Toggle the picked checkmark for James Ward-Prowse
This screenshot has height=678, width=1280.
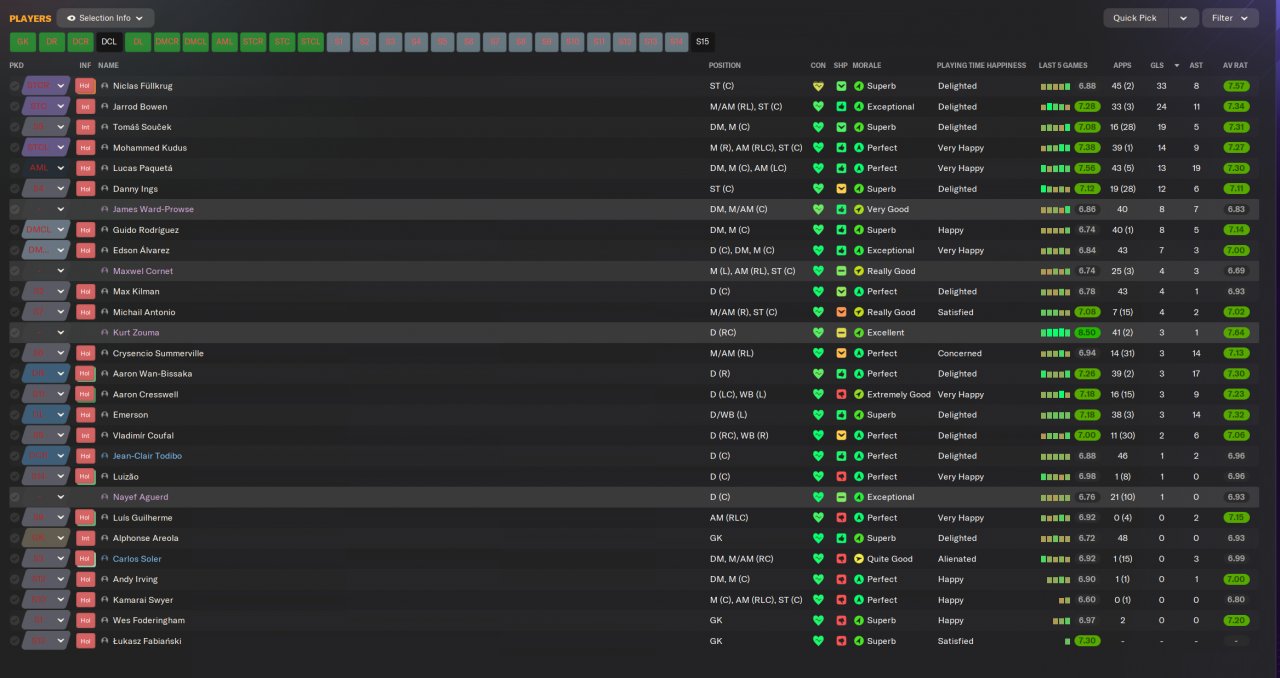(x=14, y=209)
